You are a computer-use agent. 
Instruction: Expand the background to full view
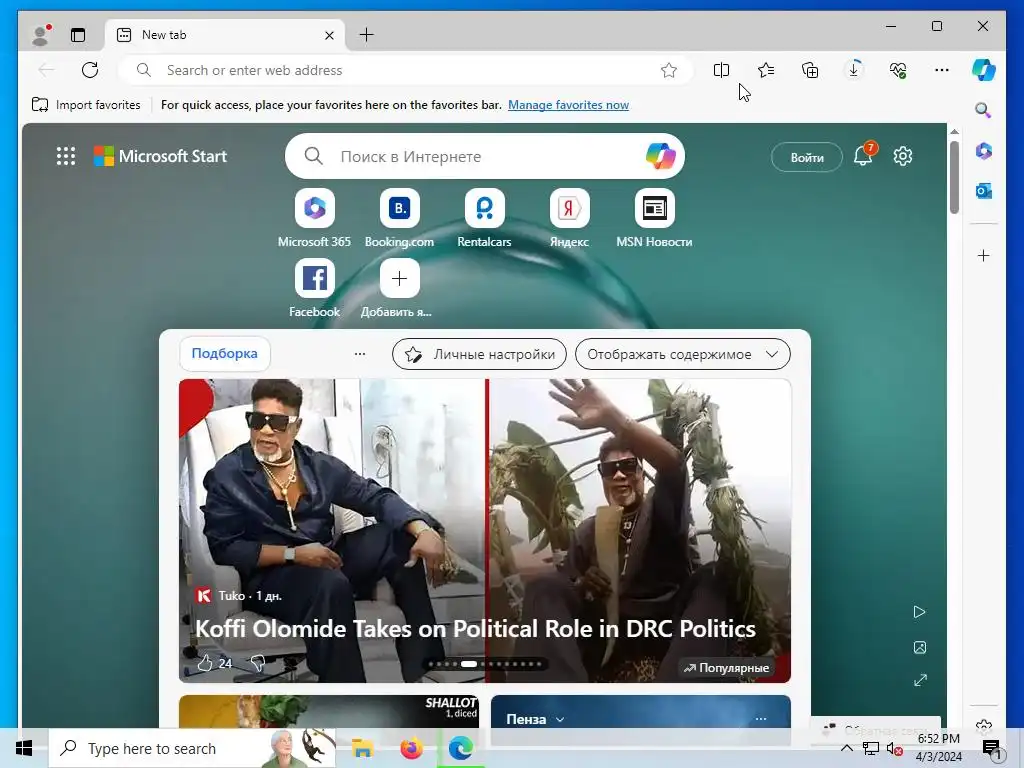pos(920,680)
